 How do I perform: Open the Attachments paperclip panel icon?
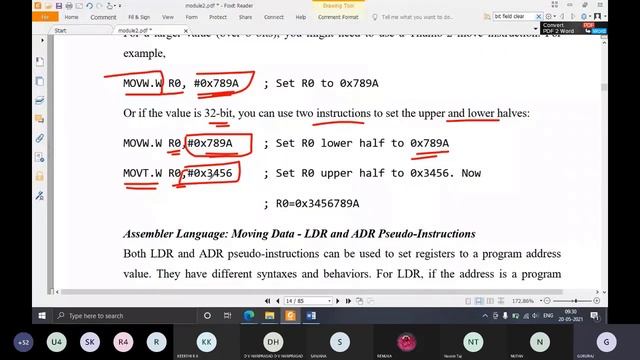tap(40, 138)
